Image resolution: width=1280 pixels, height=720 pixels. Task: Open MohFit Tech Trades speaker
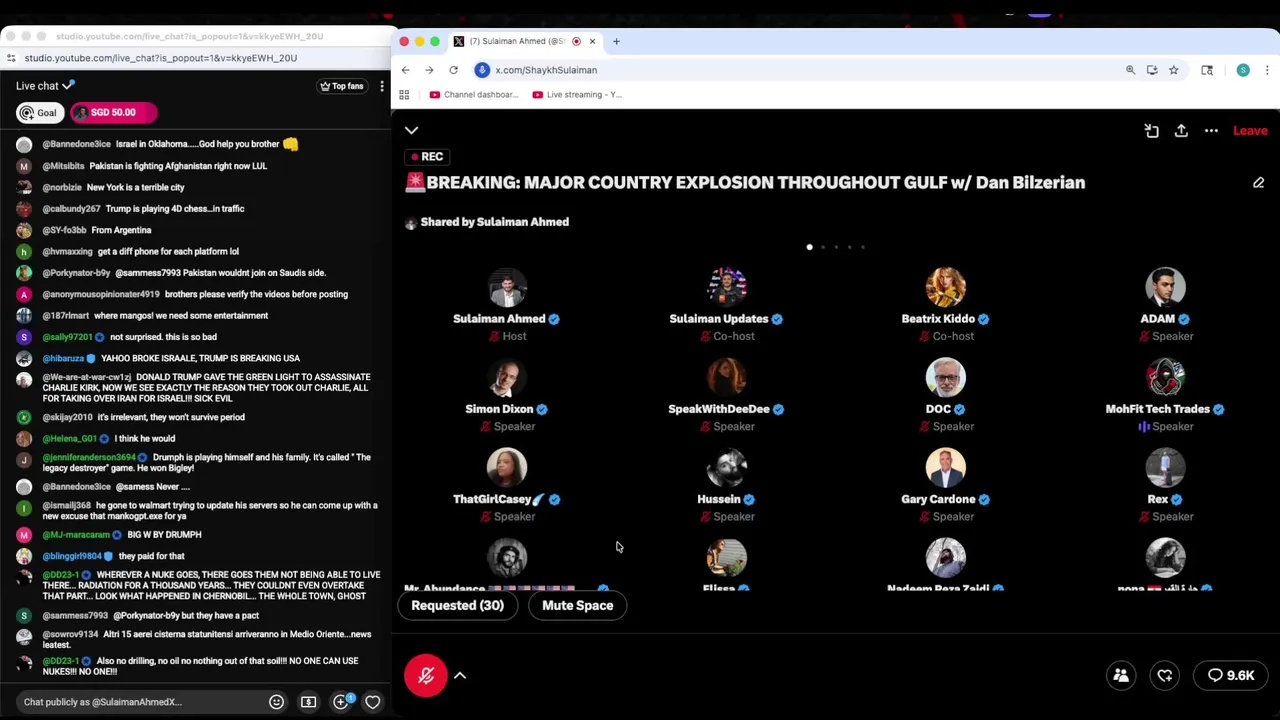coord(1165,377)
